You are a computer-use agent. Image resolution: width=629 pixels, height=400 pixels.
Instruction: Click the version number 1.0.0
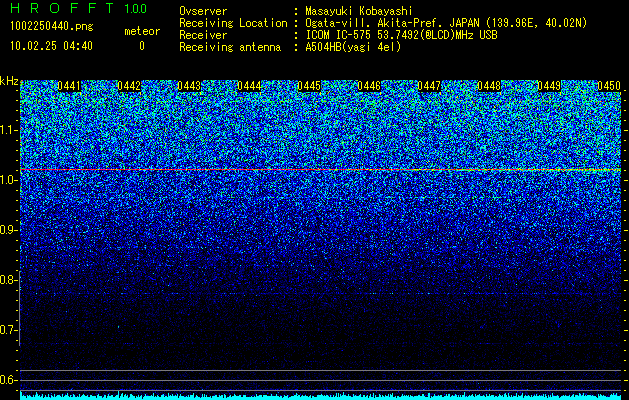136,9
